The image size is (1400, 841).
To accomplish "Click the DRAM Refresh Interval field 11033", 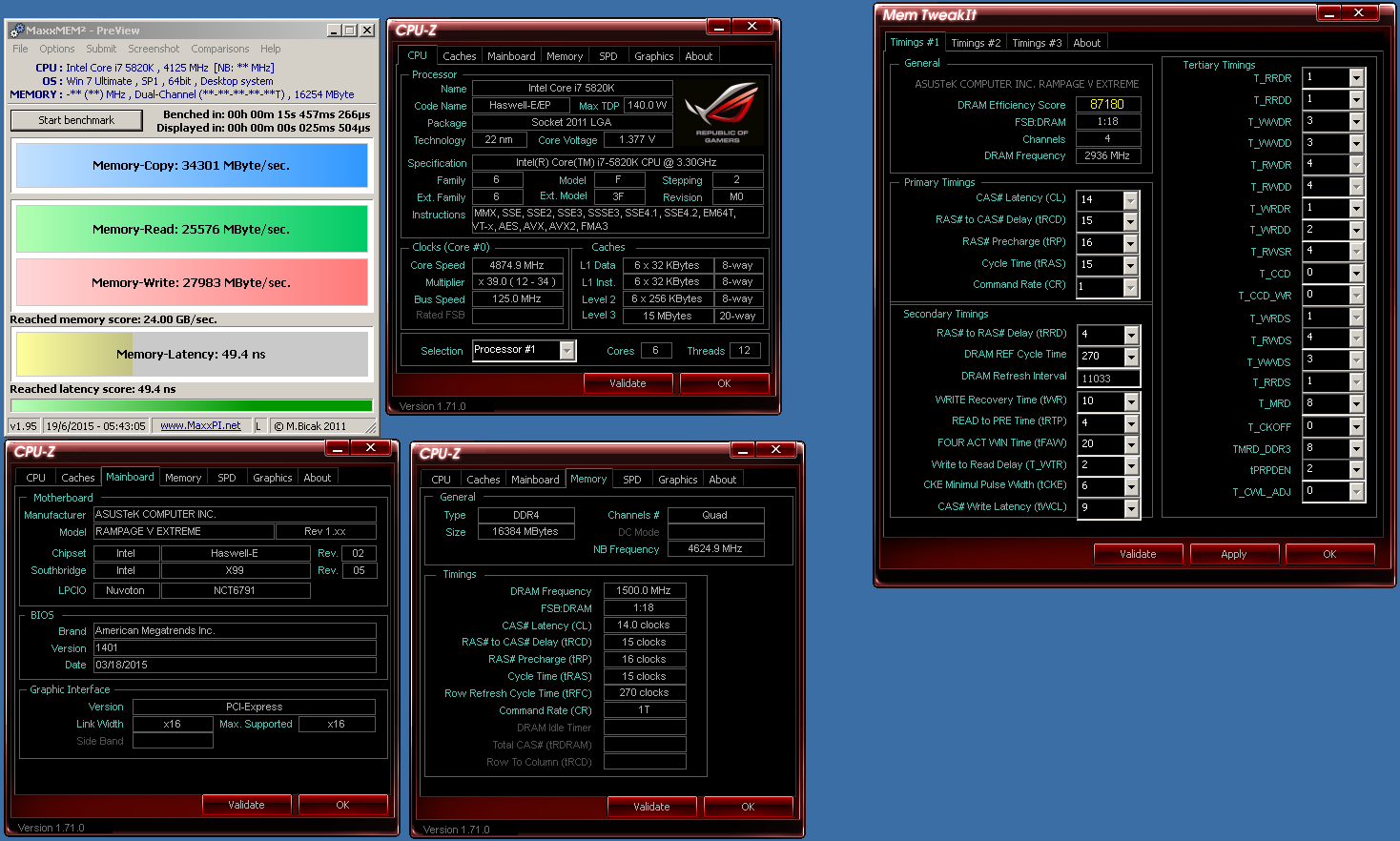I will click(x=1108, y=379).
